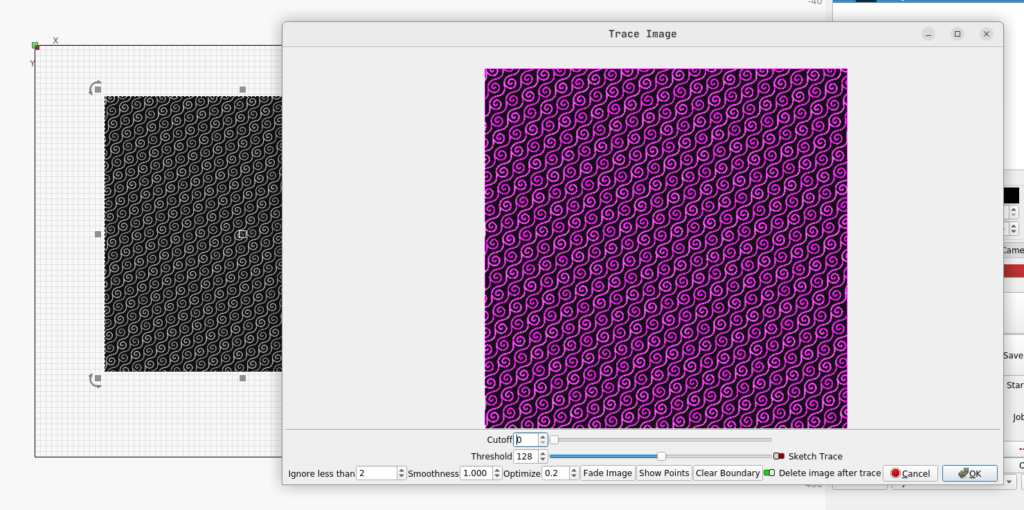Click the bottom-left rotate handle on the image
This screenshot has width=1024, height=510.
click(x=96, y=379)
